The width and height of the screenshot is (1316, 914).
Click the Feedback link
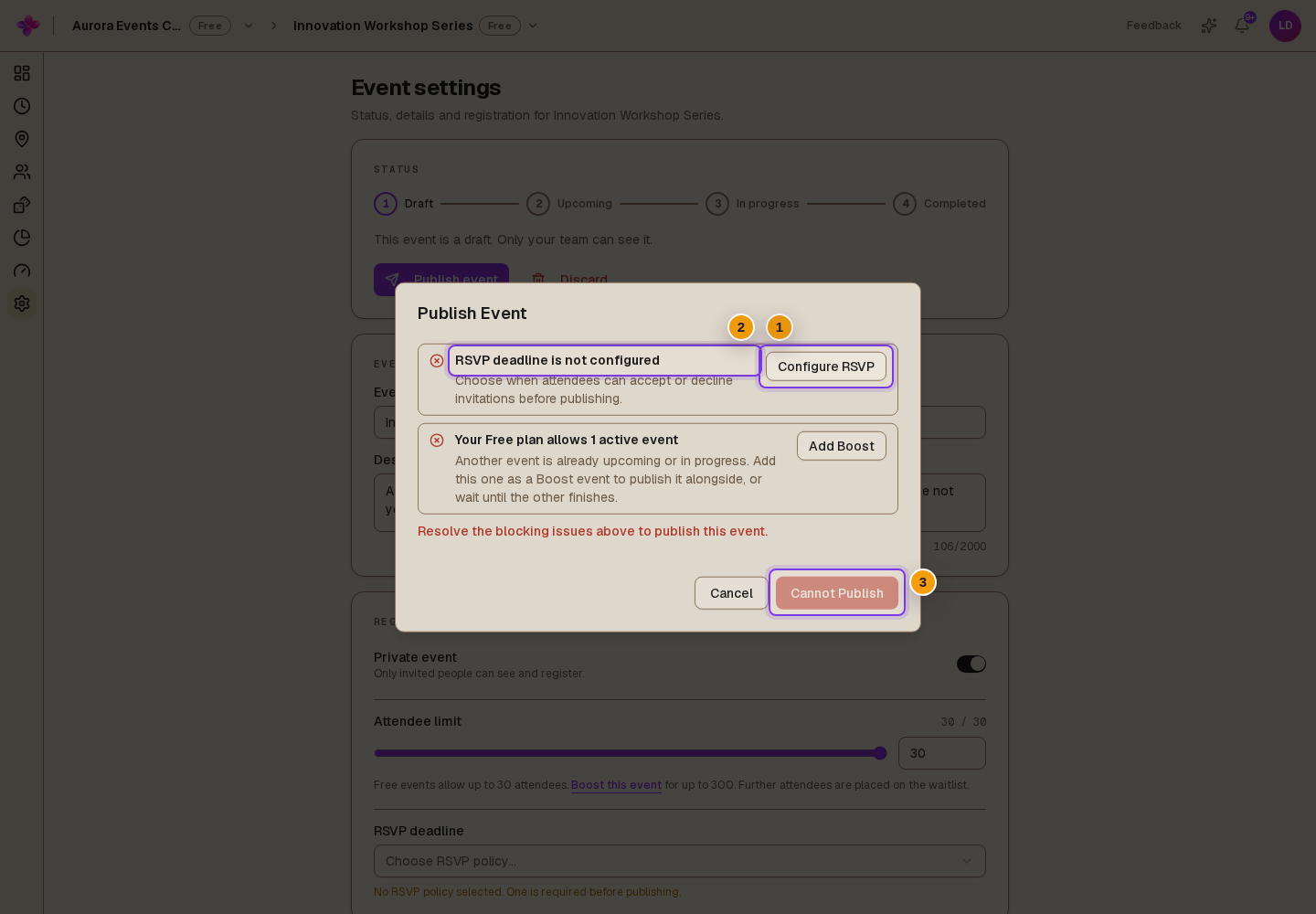click(1153, 26)
